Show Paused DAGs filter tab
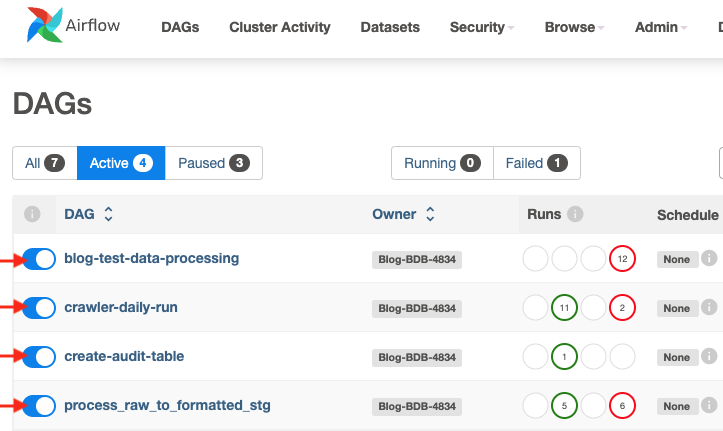 213,163
